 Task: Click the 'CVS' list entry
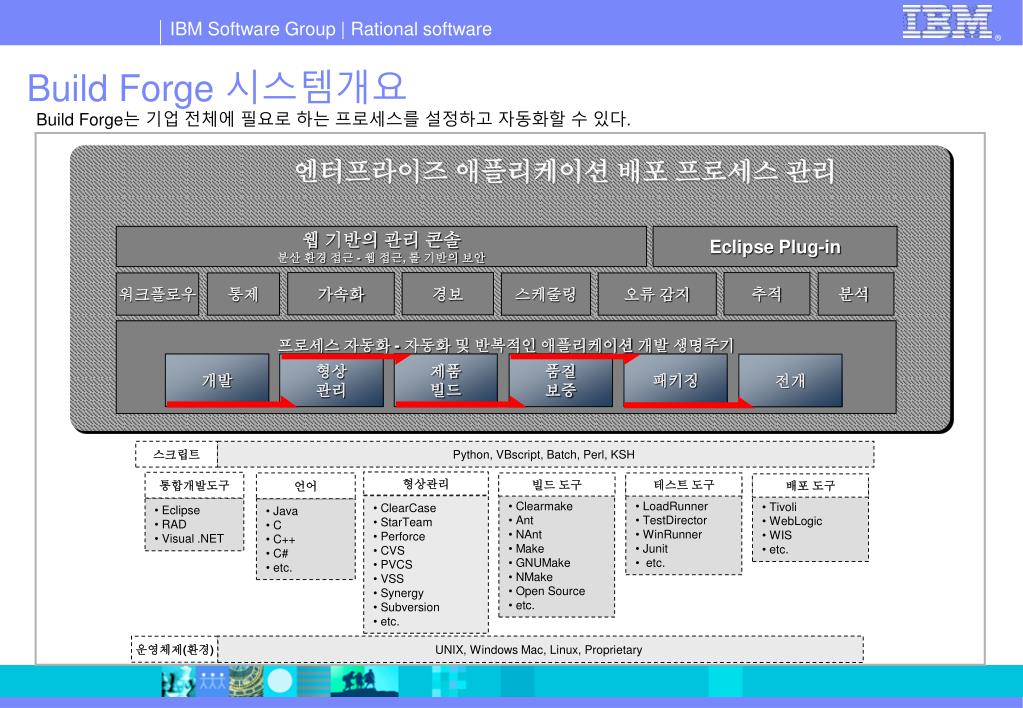(392, 551)
